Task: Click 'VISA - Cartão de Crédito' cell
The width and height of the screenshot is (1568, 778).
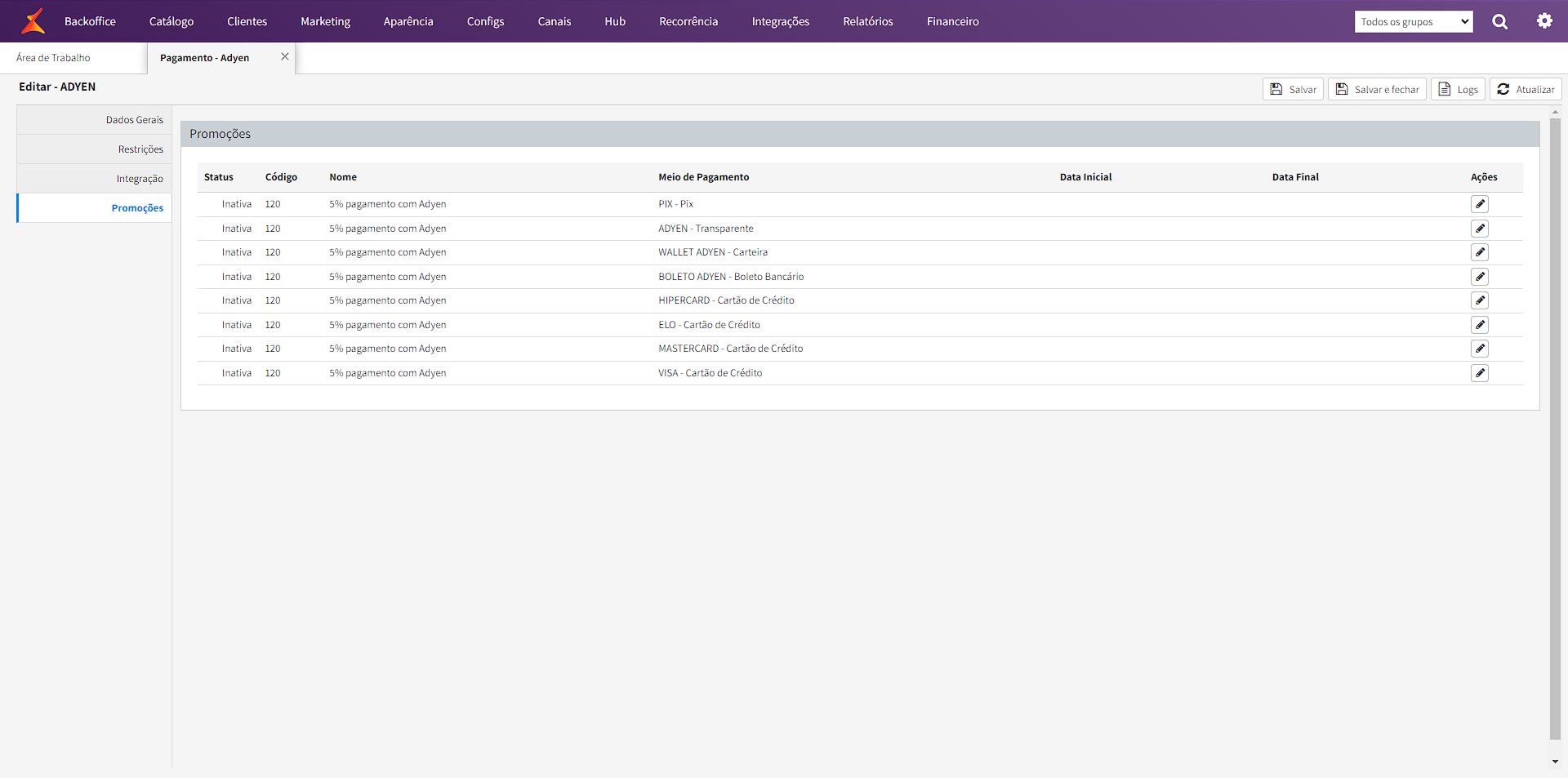Action: click(x=710, y=373)
